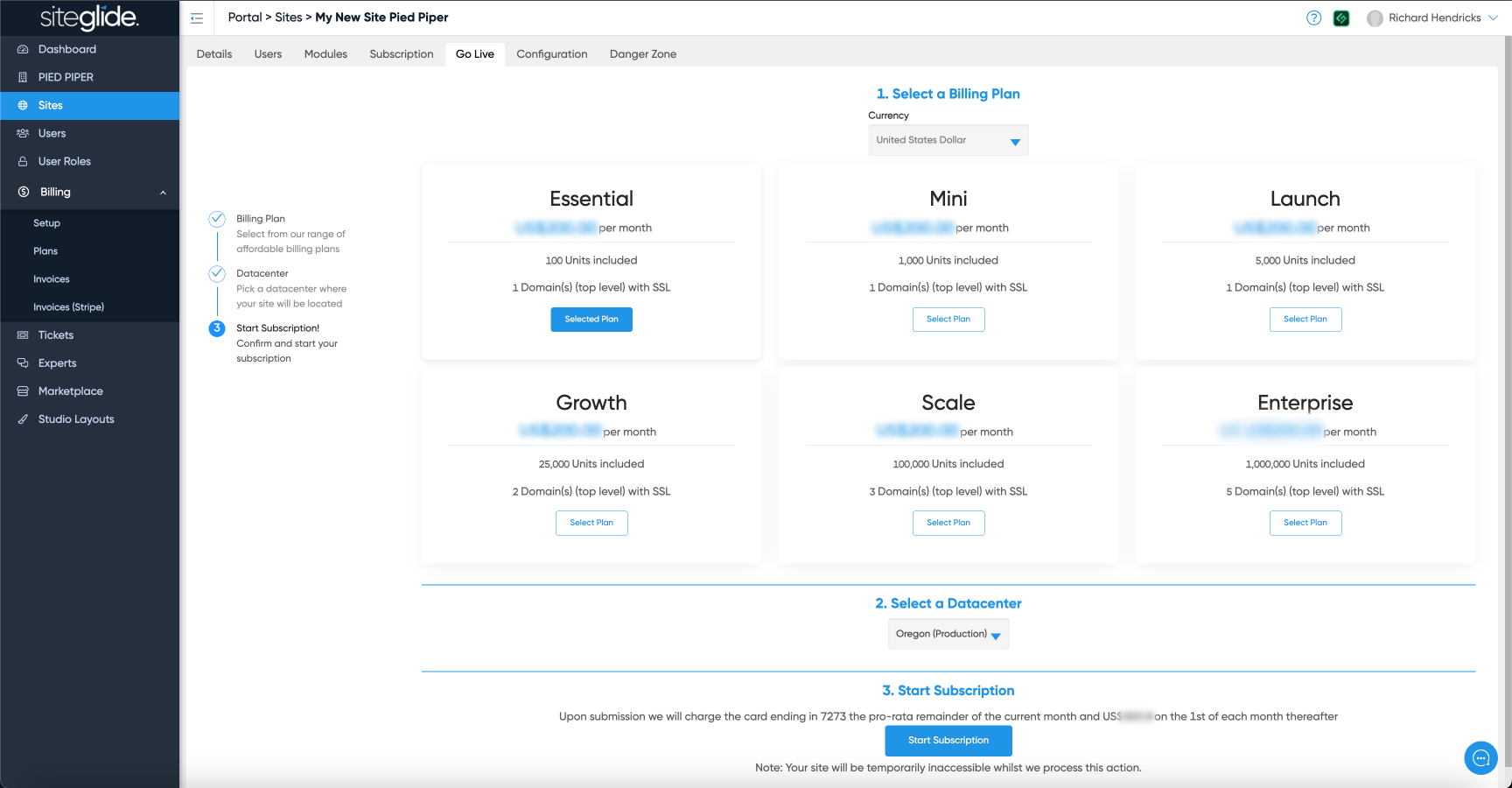Click the sidebar collapse hamburger icon

pos(197,18)
